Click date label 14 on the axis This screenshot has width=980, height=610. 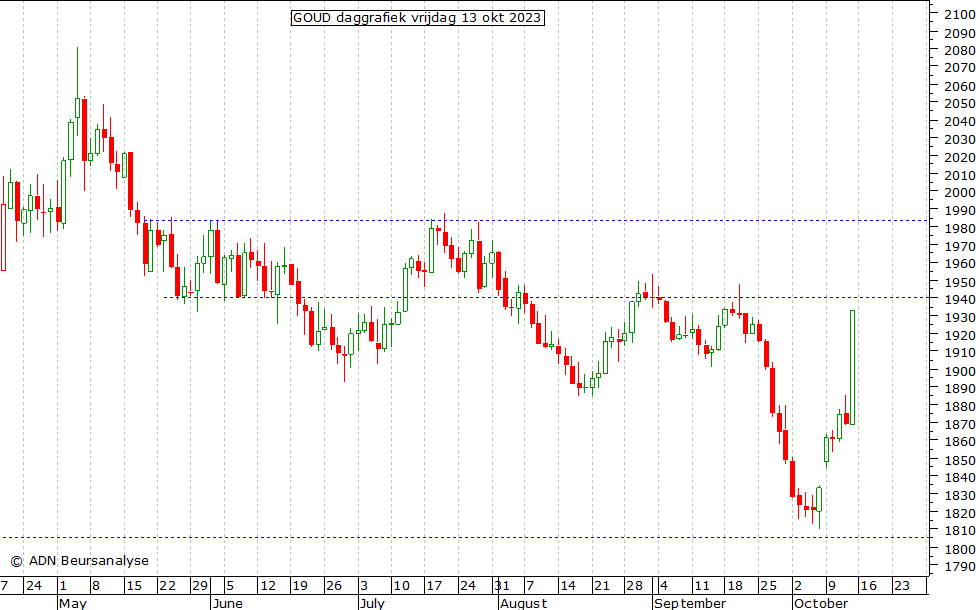tap(568, 586)
